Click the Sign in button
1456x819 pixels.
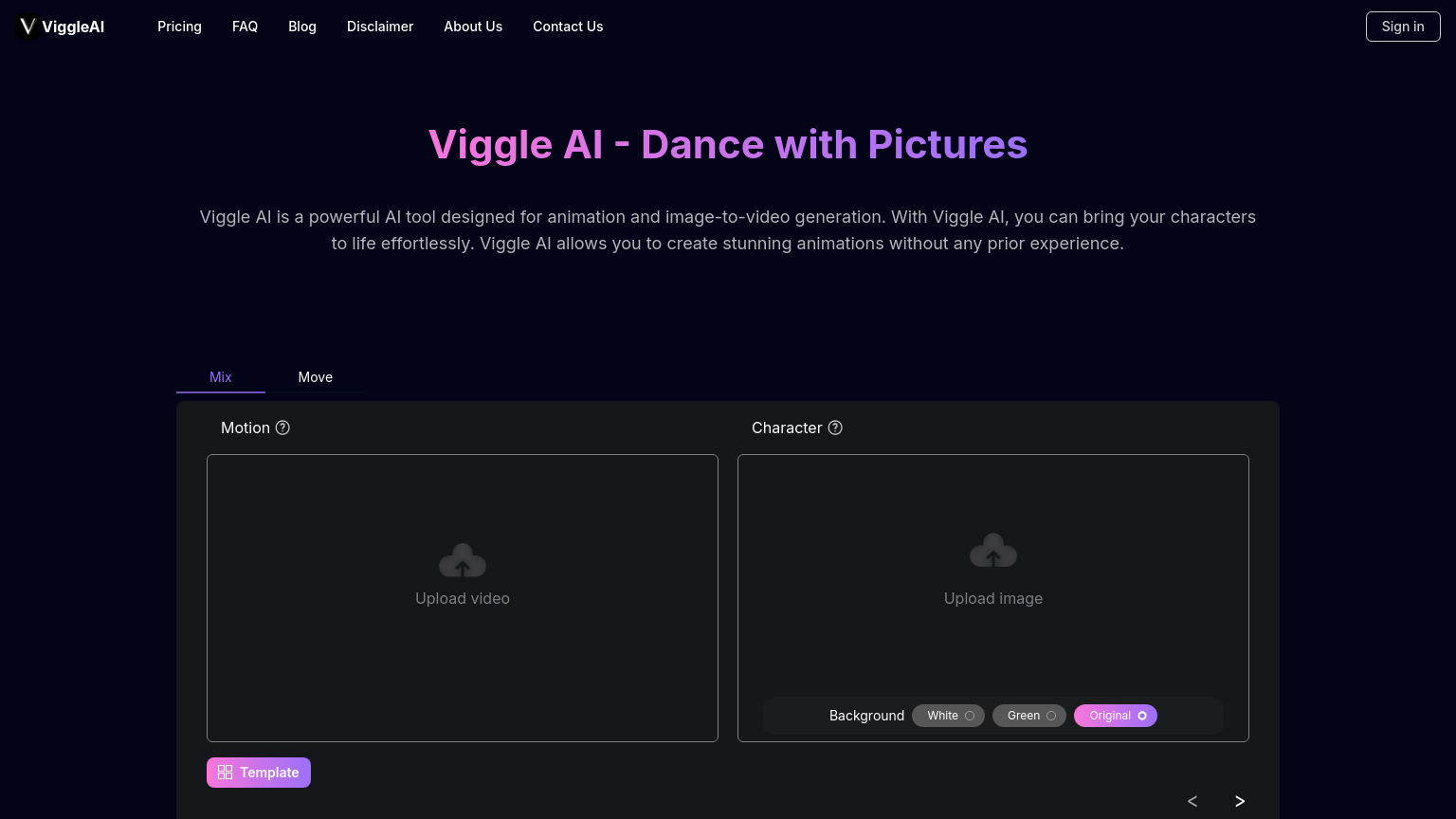[x=1403, y=27]
